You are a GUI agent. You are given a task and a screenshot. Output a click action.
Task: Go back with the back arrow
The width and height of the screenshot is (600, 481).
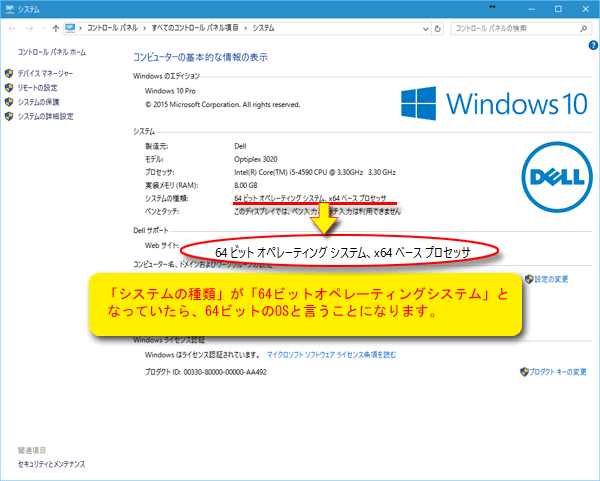coord(12,28)
